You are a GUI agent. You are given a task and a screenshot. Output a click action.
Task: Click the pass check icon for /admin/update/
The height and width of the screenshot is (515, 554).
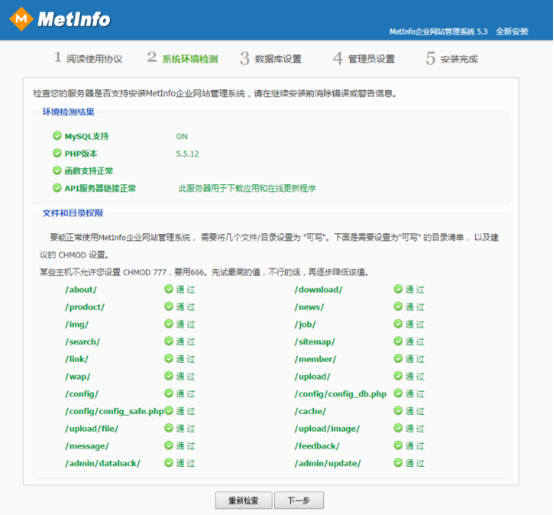click(x=398, y=463)
